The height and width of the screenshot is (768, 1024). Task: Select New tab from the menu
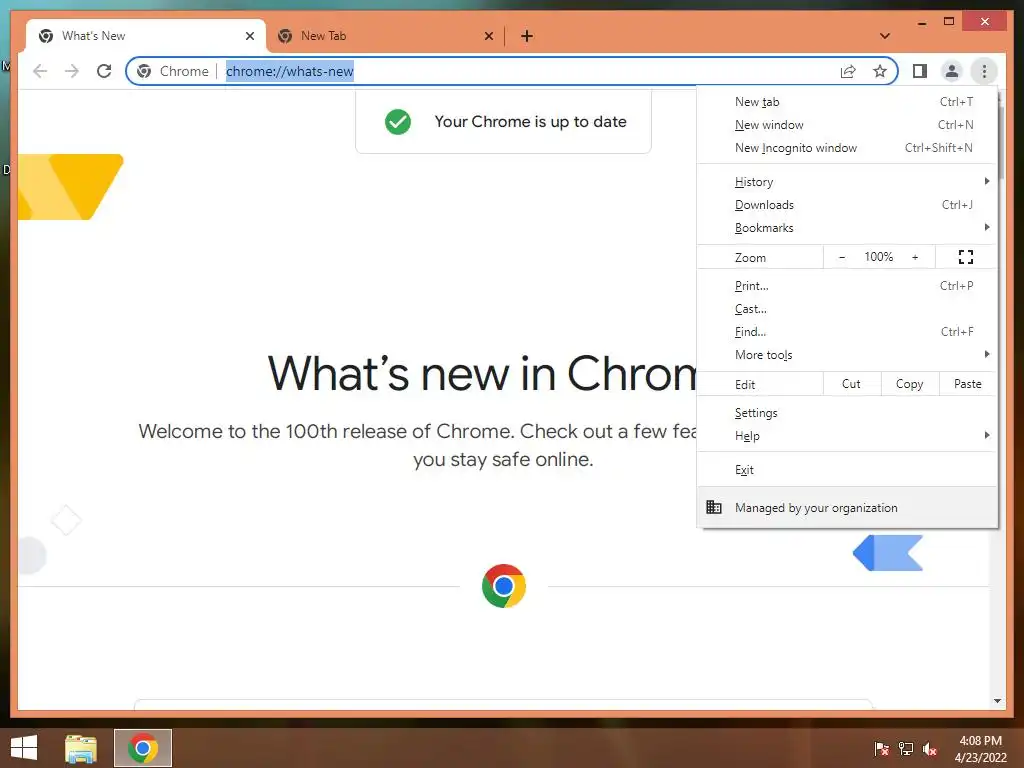pyautogui.click(x=848, y=102)
